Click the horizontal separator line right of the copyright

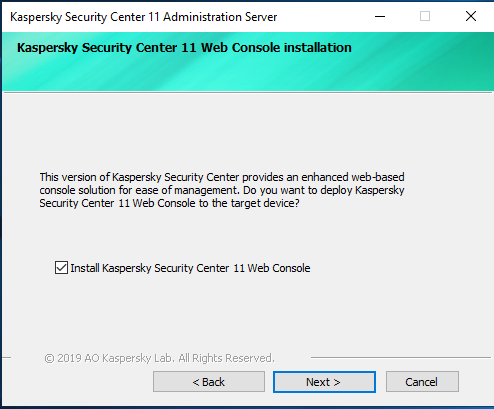401,358
